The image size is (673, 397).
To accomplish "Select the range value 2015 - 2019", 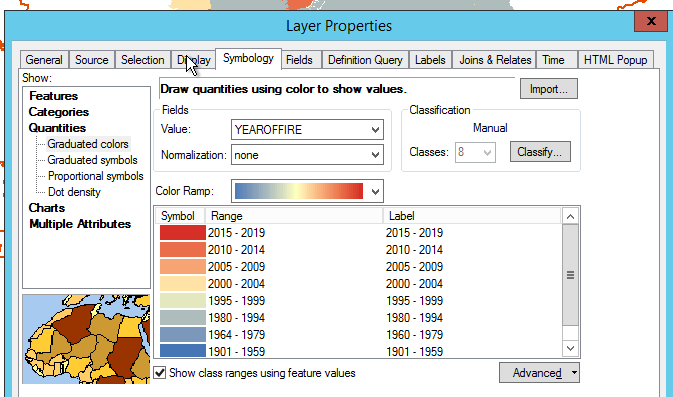I will pyautogui.click(x=236, y=233).
